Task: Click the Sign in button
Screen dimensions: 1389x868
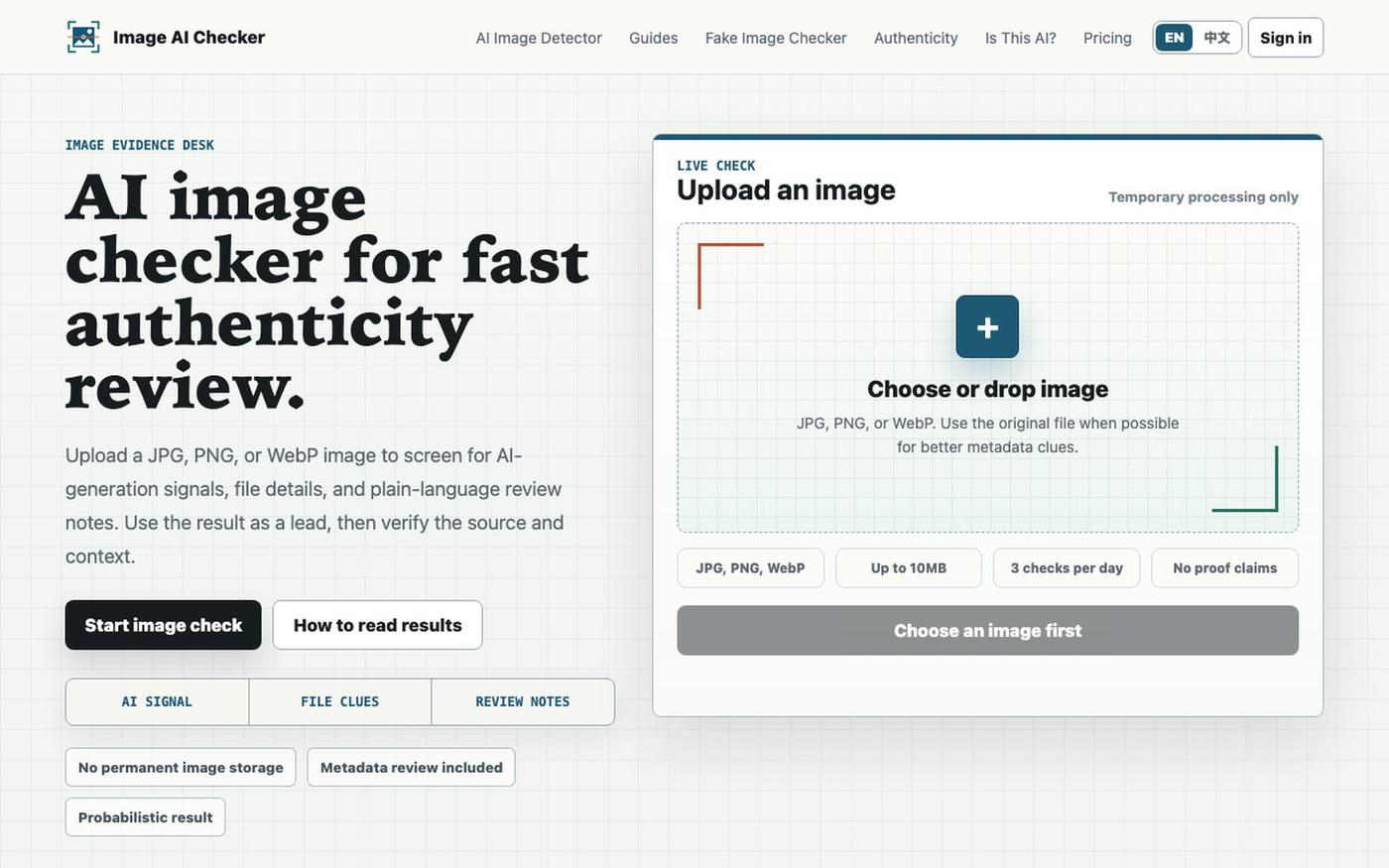Action: 1286,38
